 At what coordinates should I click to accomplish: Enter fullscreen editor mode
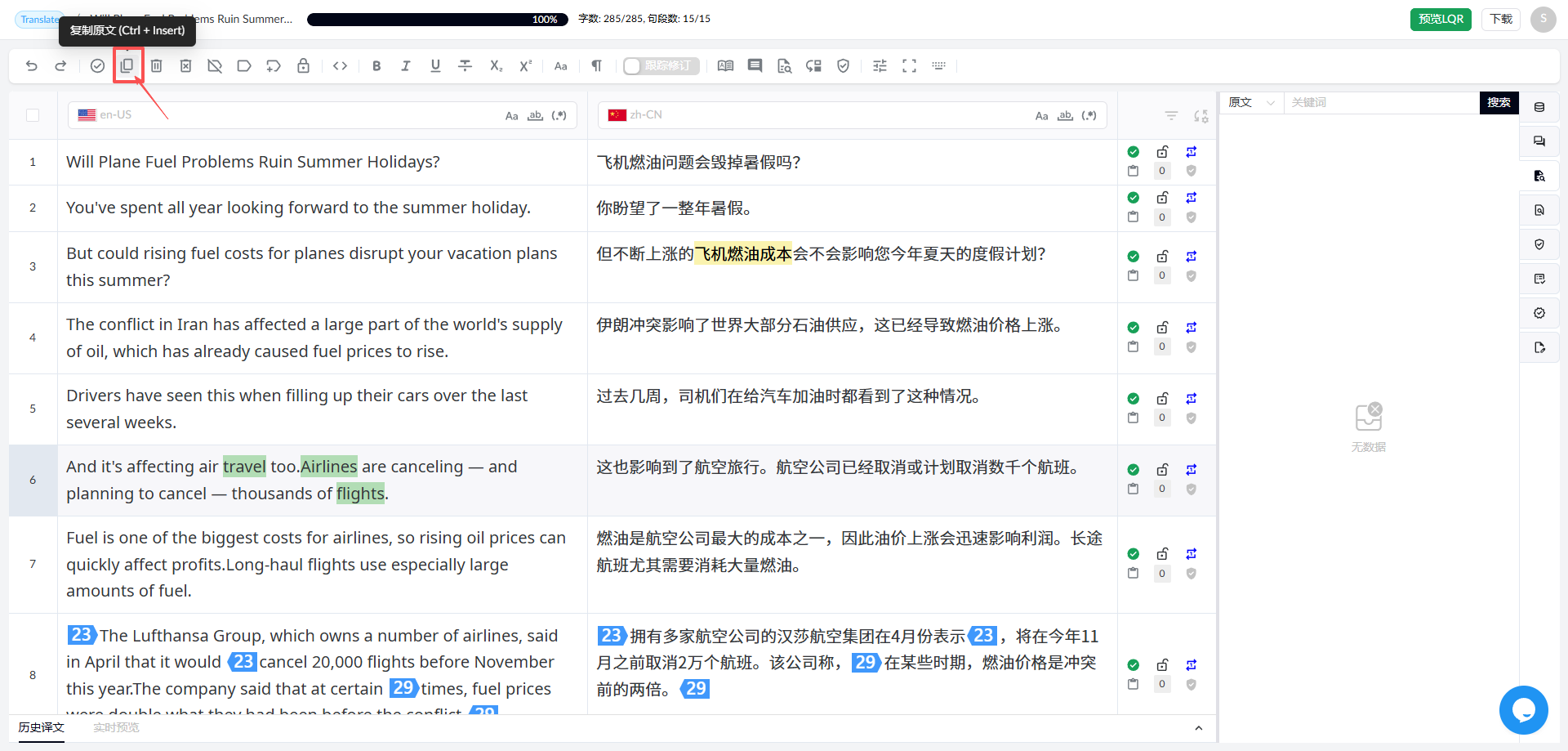coord(909,66)
